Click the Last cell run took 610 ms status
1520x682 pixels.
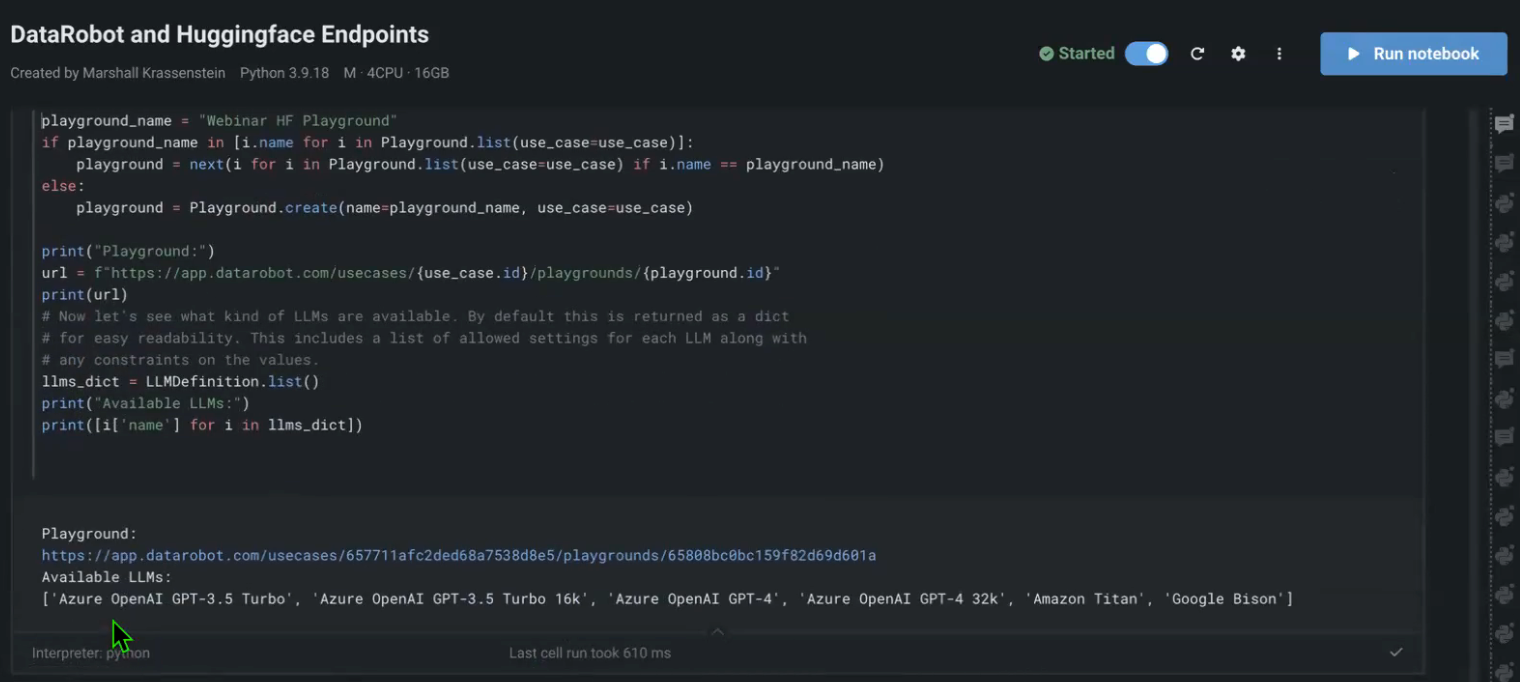(589, 653)
